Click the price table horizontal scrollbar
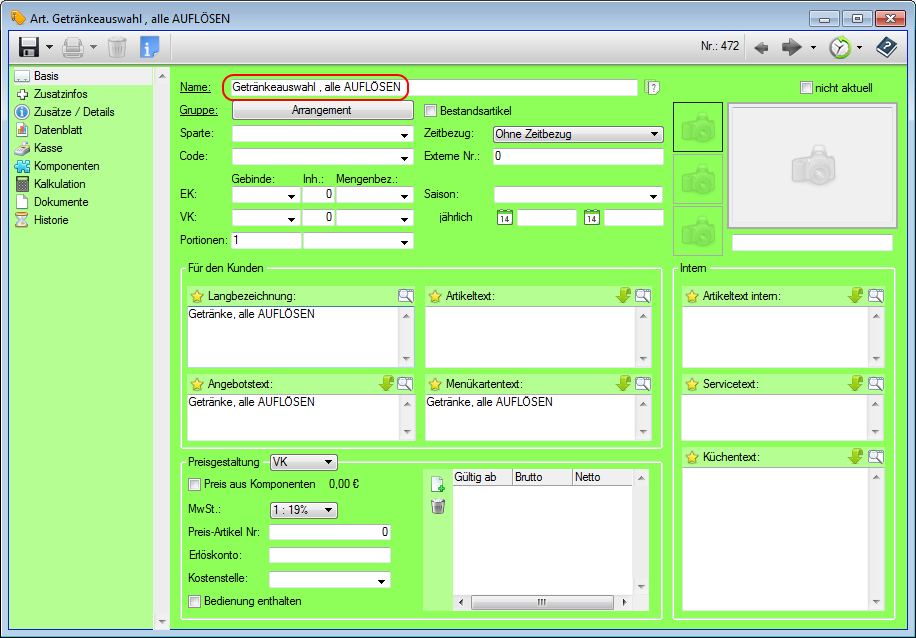916x638 pixels. tap(541, 602)
